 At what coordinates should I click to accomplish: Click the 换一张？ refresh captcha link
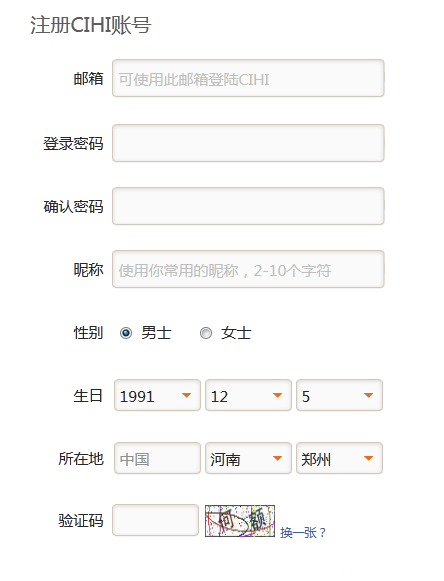303,532
